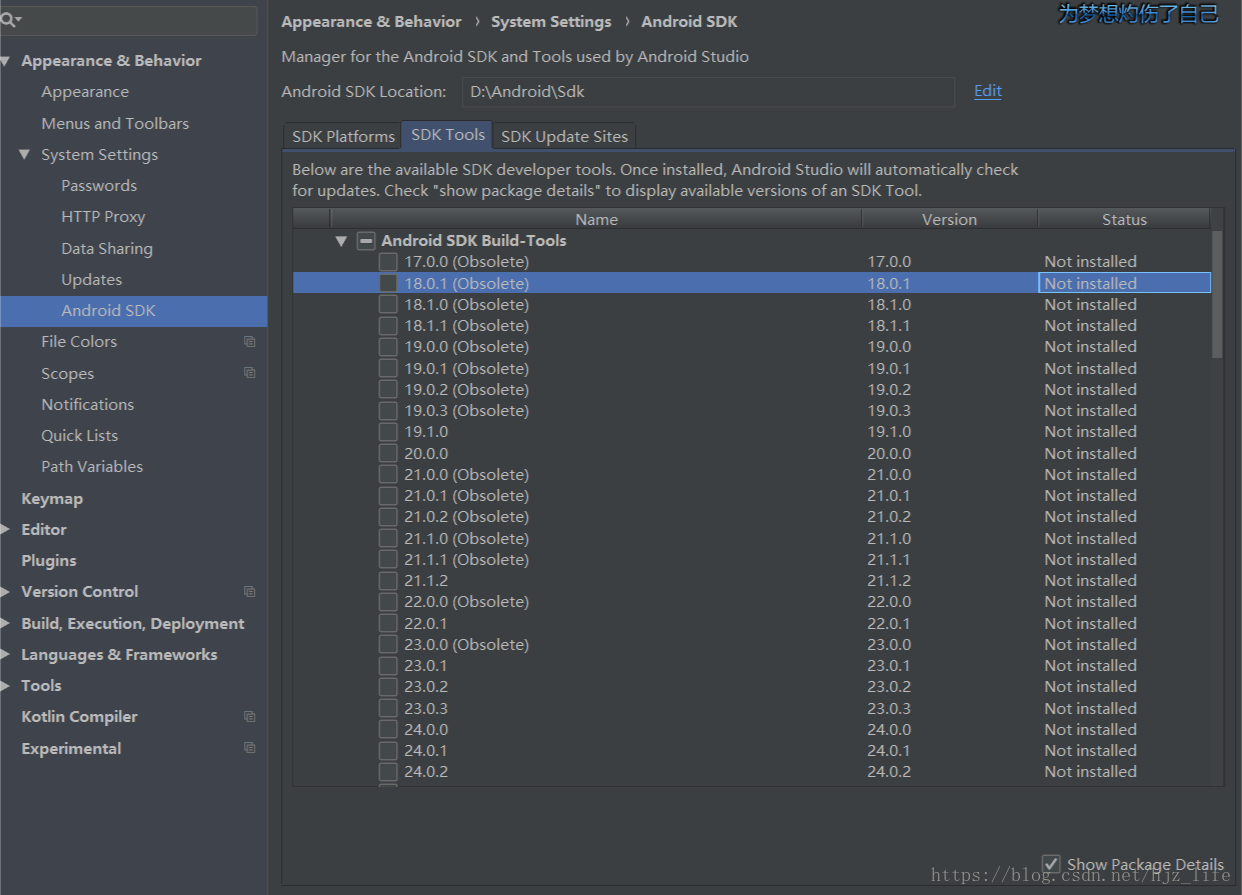The height and width of the screenshot is (895, 1242).
Task: Collapse the Appearance & Behavior section arrow
Action: [x=7, y=61]
